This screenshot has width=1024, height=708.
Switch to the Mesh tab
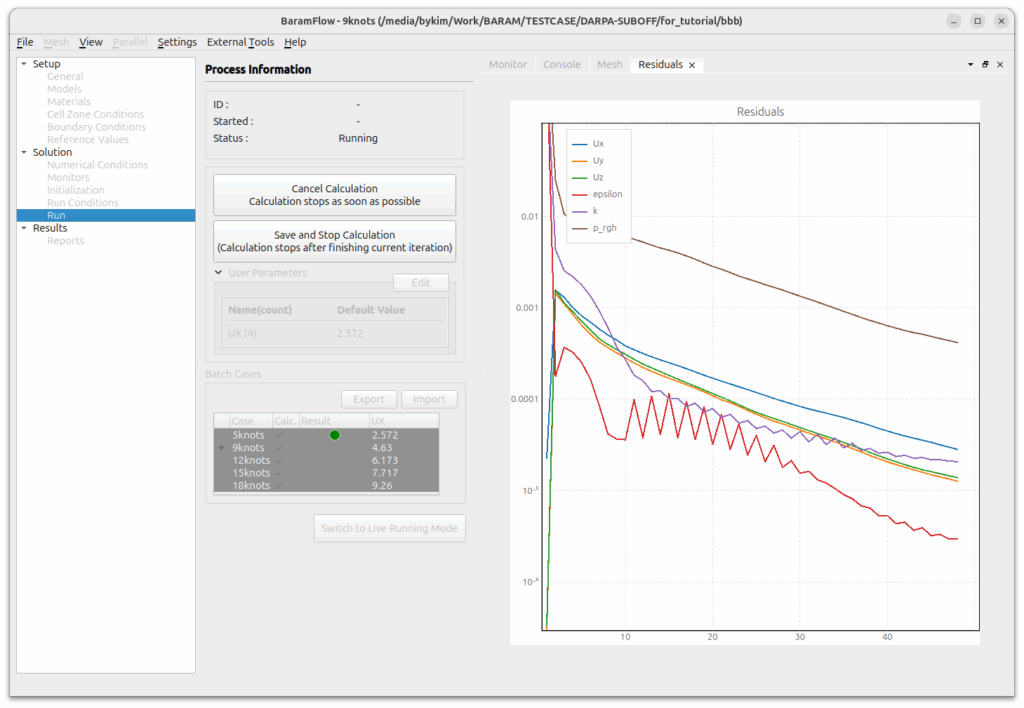click(x=609, y=65)
